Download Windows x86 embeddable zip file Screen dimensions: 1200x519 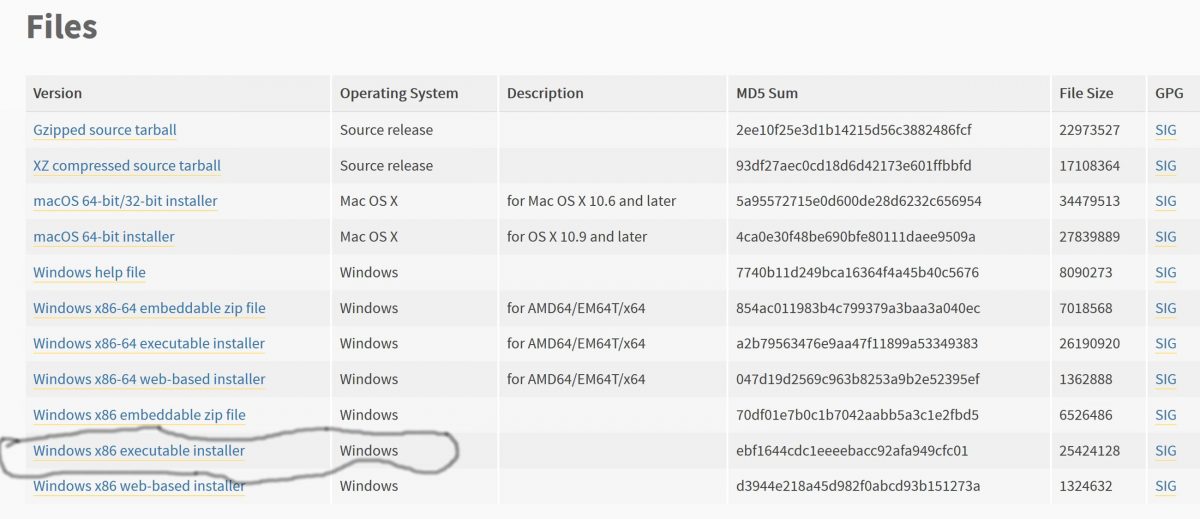coord(139,415)
